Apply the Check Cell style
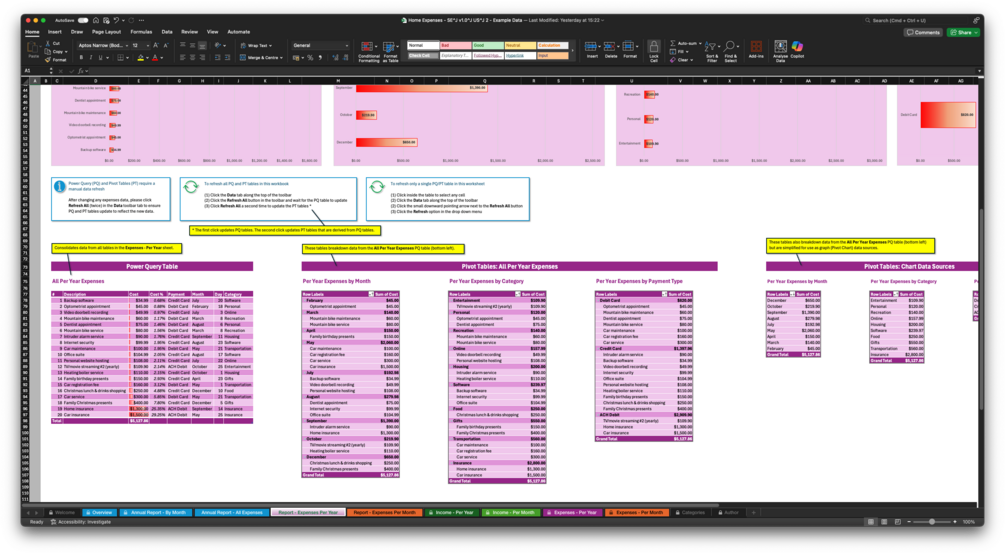Image resolution: width=1005 pixels, height=554 pixels. [x=422, y=56]
